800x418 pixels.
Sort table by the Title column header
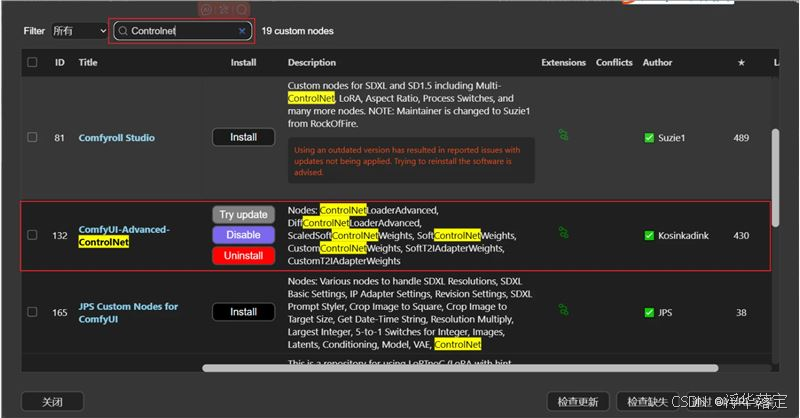(88, 62)
